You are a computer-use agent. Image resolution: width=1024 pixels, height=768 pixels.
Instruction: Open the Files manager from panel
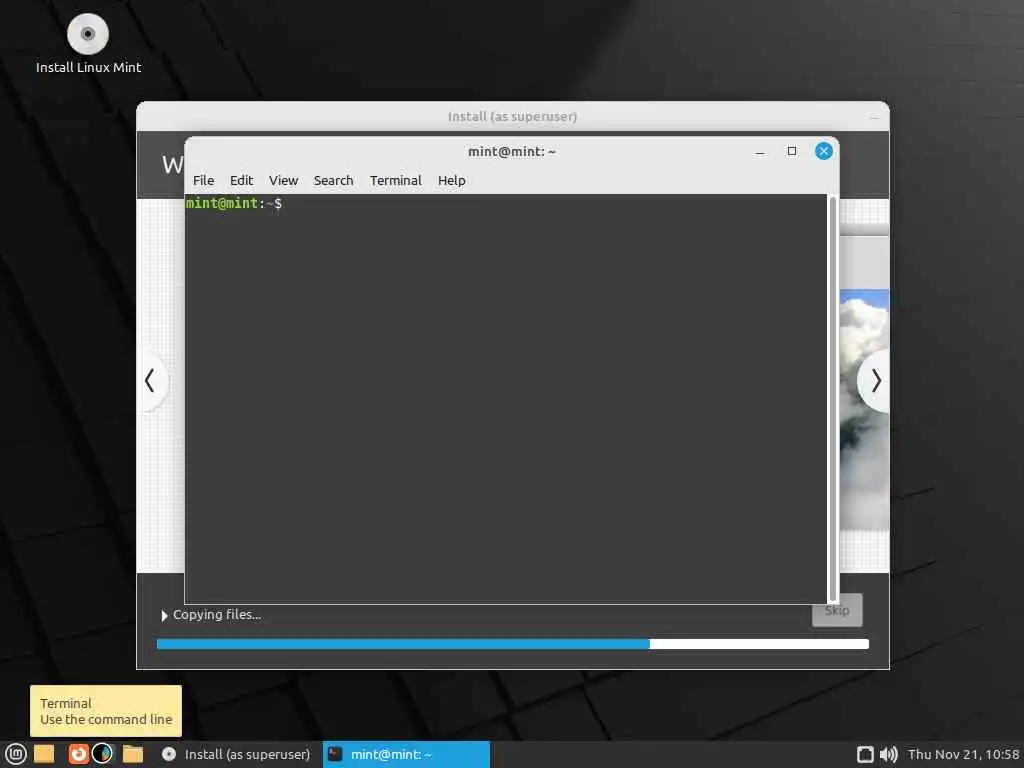pos(133,754)
